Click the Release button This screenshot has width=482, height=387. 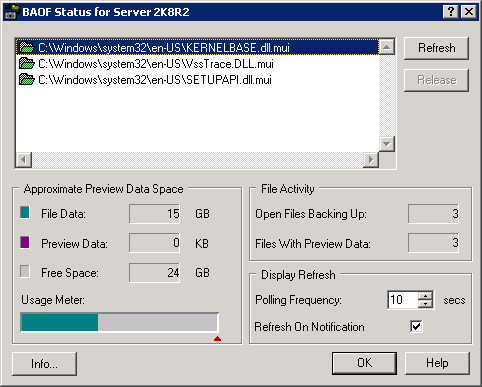click(436, 80)
